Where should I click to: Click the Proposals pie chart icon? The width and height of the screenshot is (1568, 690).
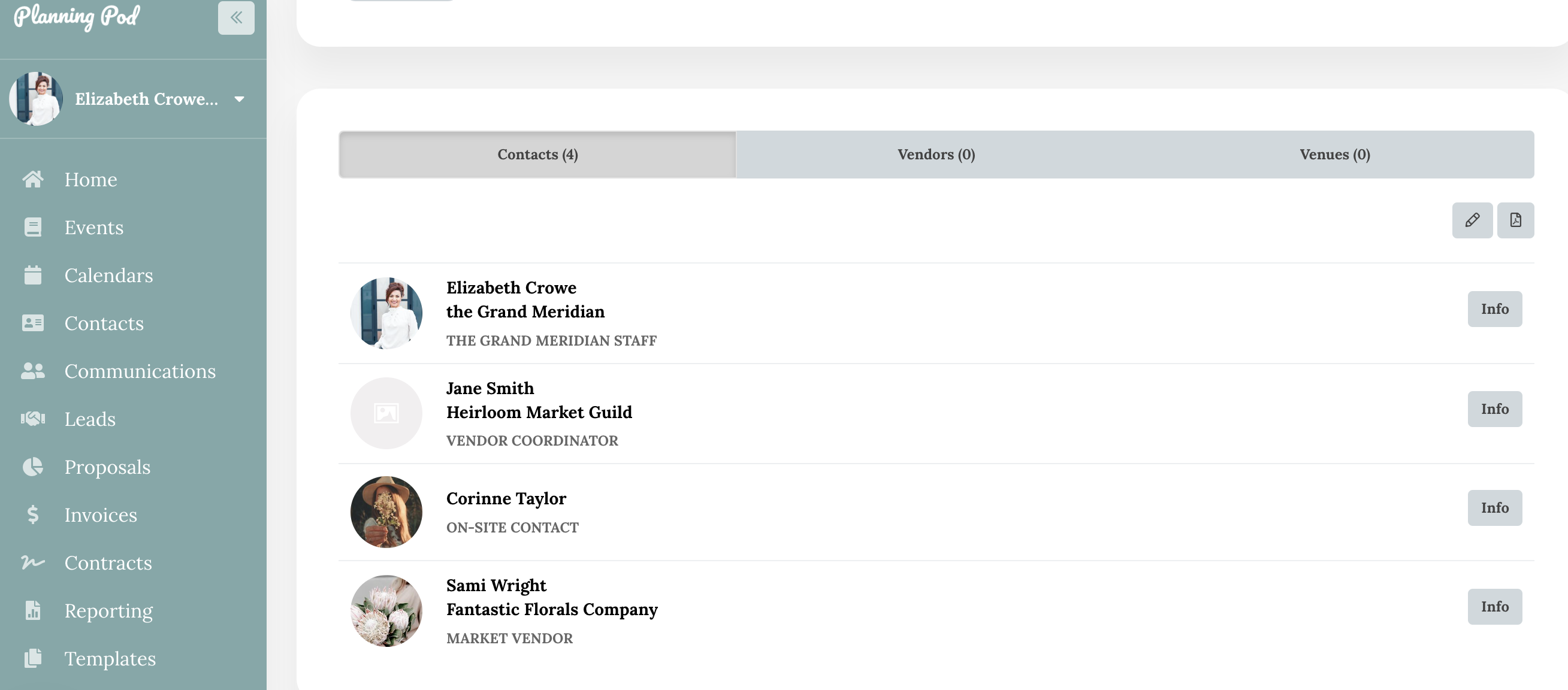(33, 467)
